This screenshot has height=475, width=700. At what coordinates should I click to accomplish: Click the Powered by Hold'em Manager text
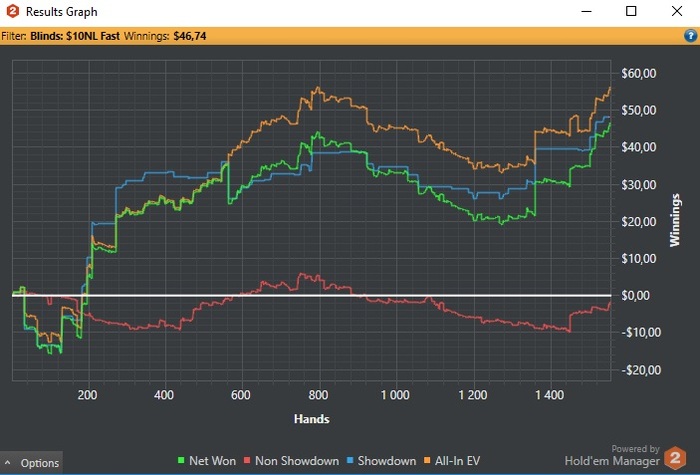pyautogui.click(x=612, y=455)
